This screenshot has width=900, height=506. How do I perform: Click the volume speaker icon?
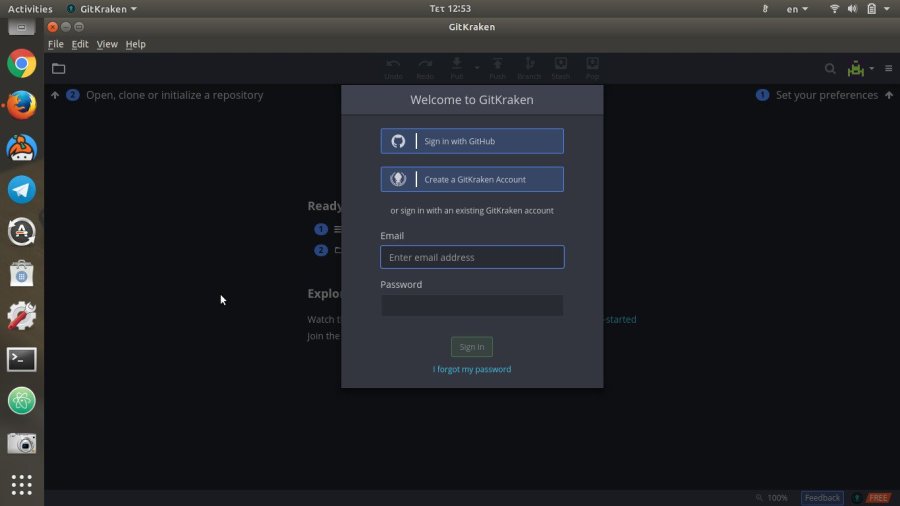click(852, 9)
